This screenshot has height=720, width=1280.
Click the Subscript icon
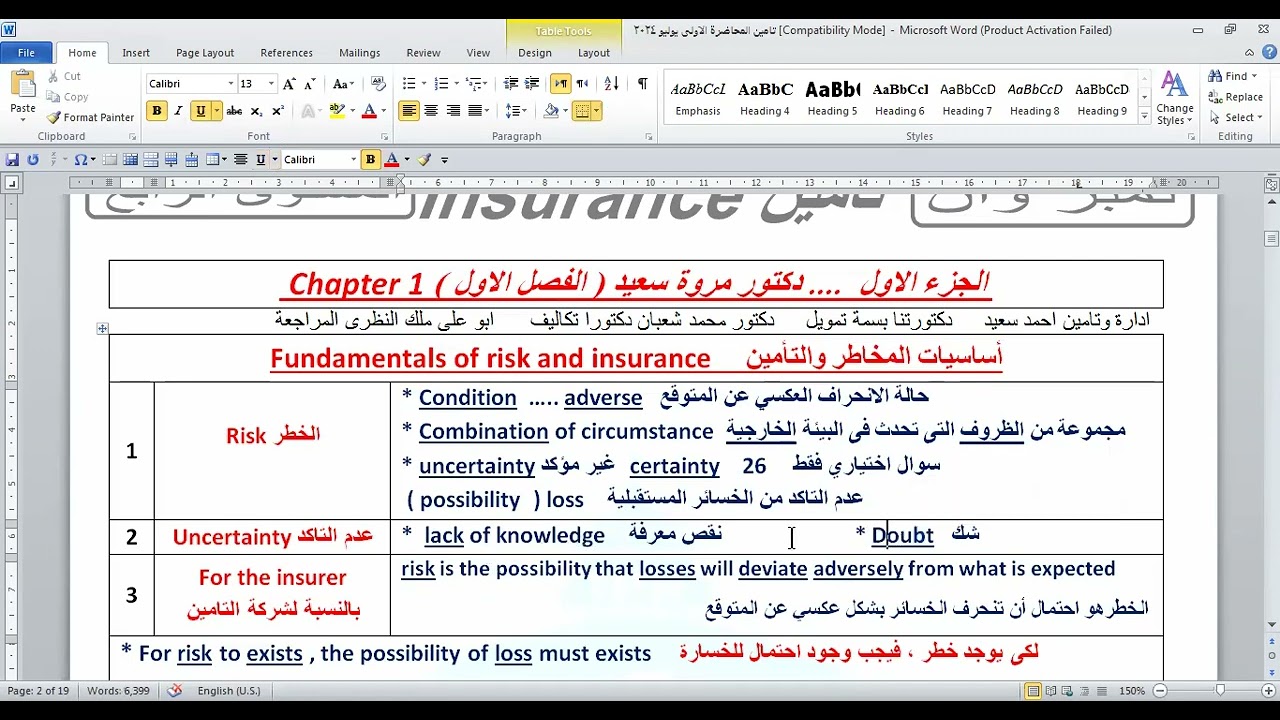[x=257, y=111]
